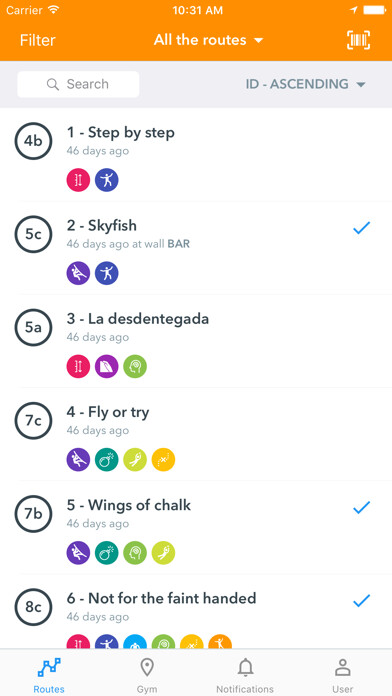Tap the barcode scanner icon
392x696 pixels.
coord(358,40)
